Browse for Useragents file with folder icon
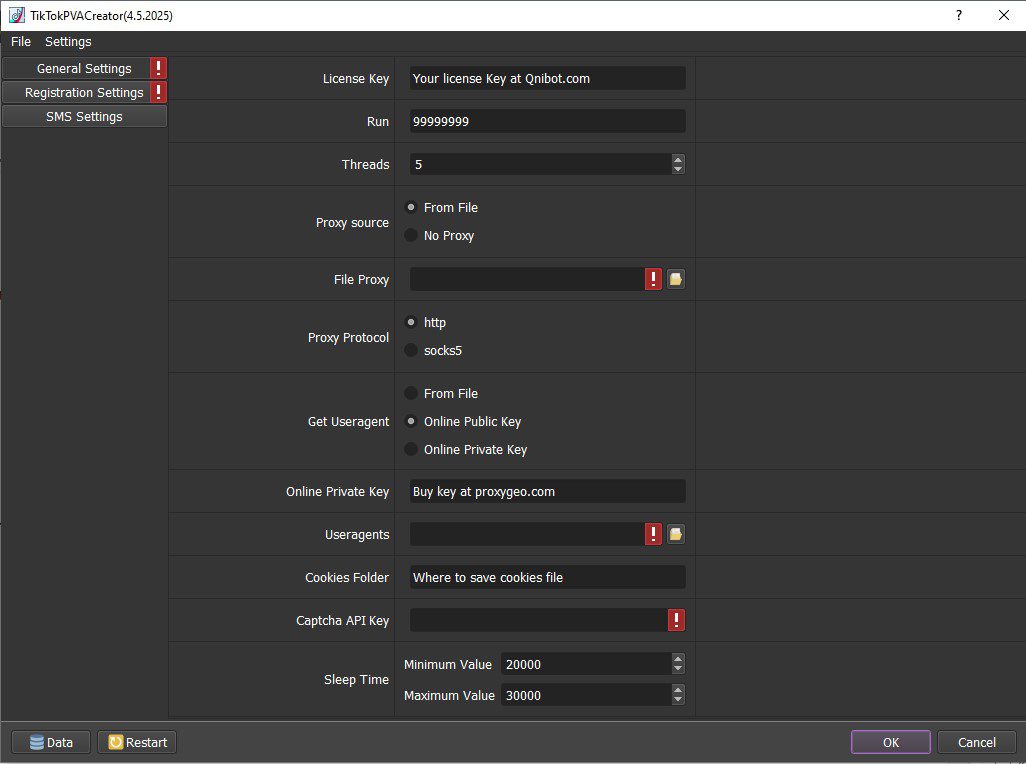The image size is (1026, 764). (x=675, y=534)
